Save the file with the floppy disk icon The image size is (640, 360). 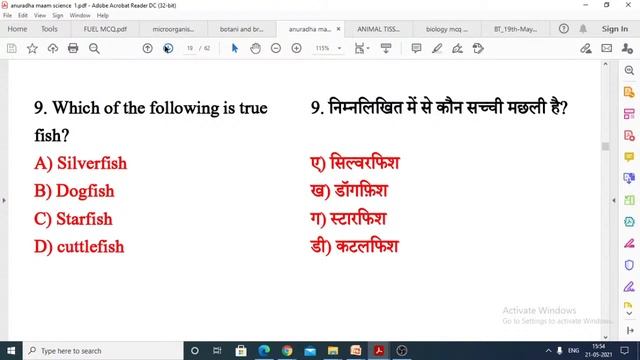12,49
